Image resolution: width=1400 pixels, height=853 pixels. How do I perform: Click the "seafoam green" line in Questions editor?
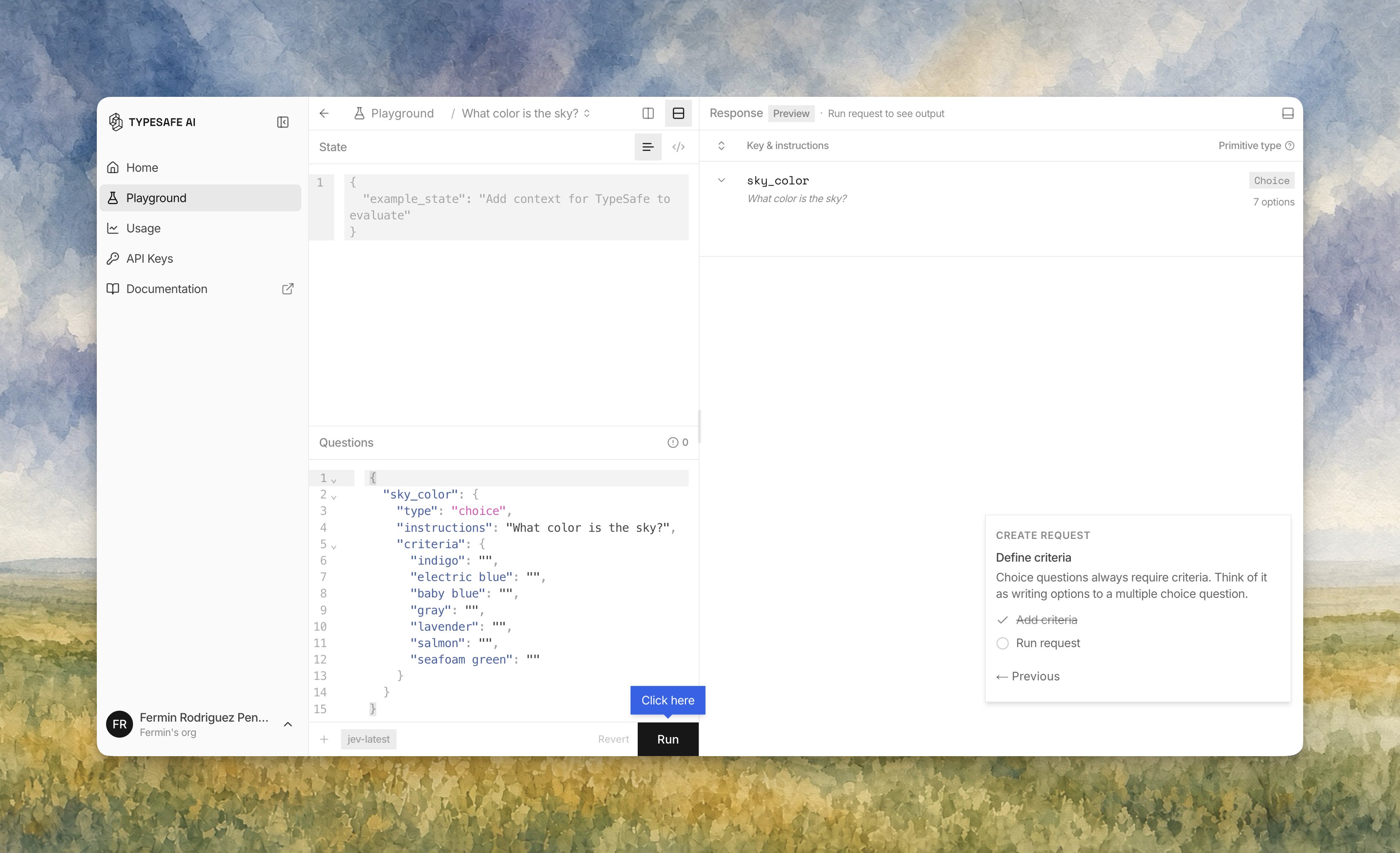pos(474,659)
